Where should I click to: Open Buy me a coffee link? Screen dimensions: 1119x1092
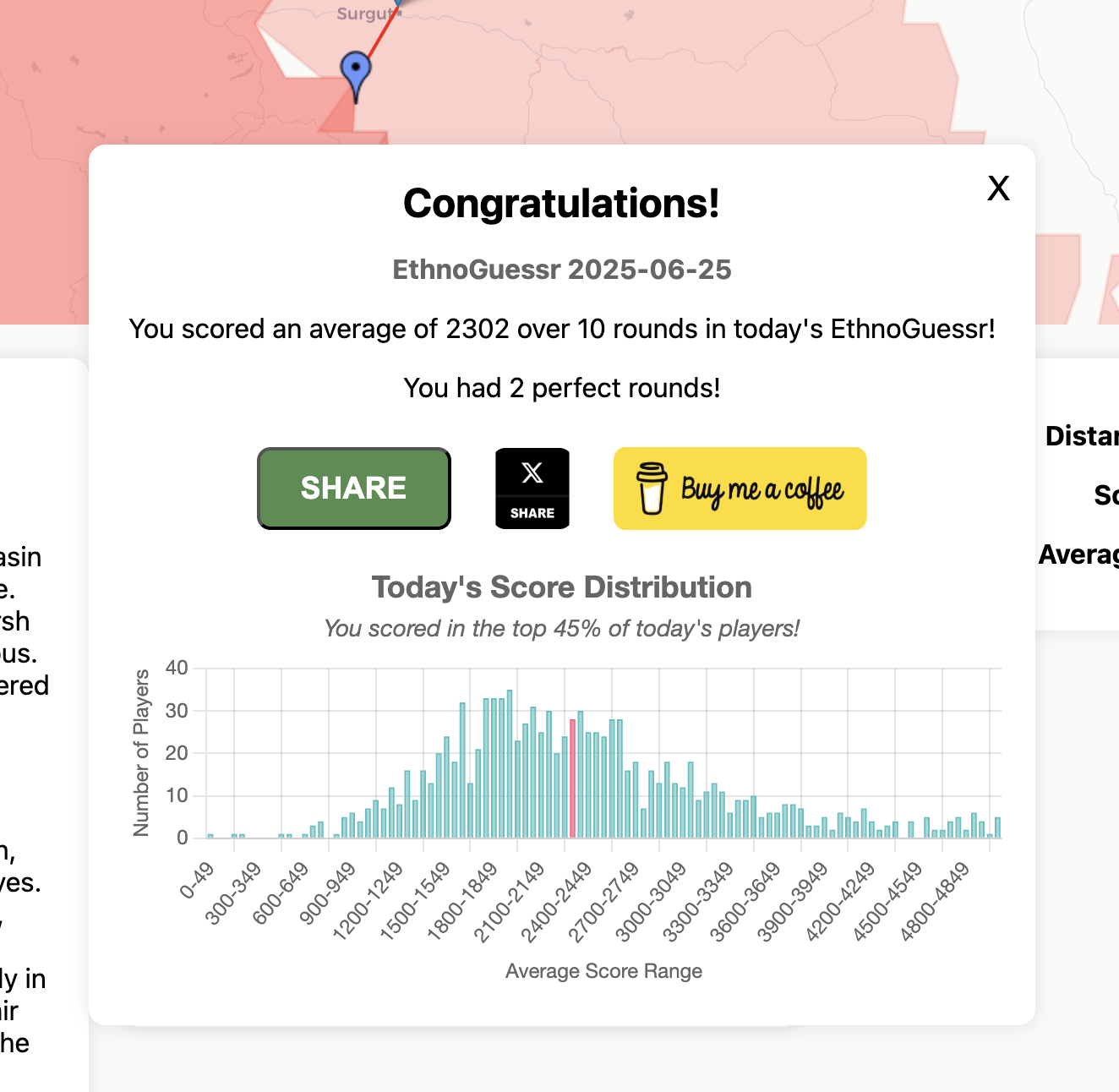point(740,489)
